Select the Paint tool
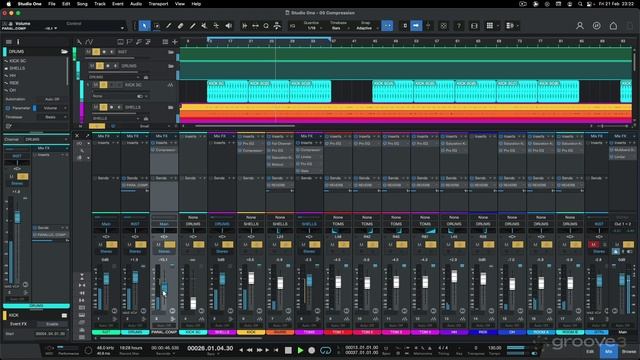The height and width of the screenshot is (360, 640). 192,26
